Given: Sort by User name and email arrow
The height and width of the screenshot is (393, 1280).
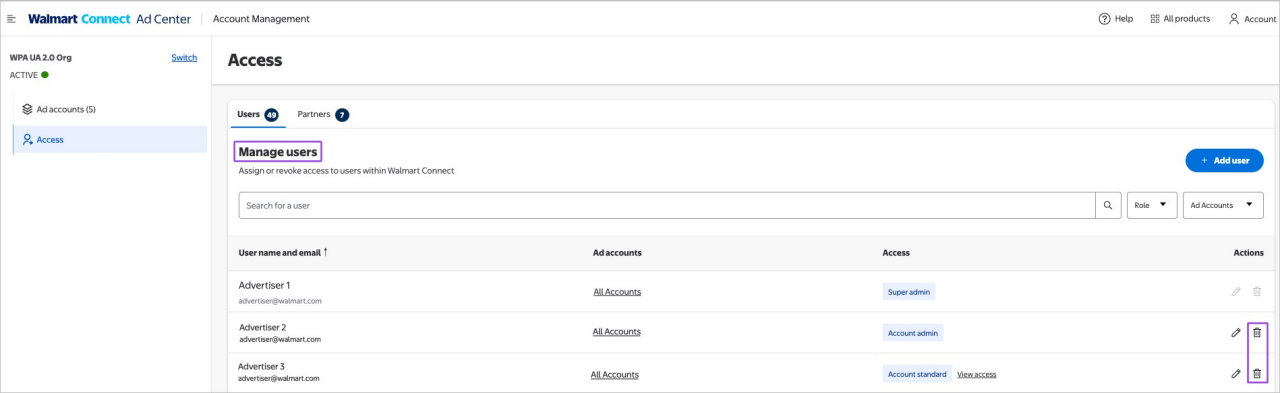Looking at the screenshot, I should (x=325, y=252).
